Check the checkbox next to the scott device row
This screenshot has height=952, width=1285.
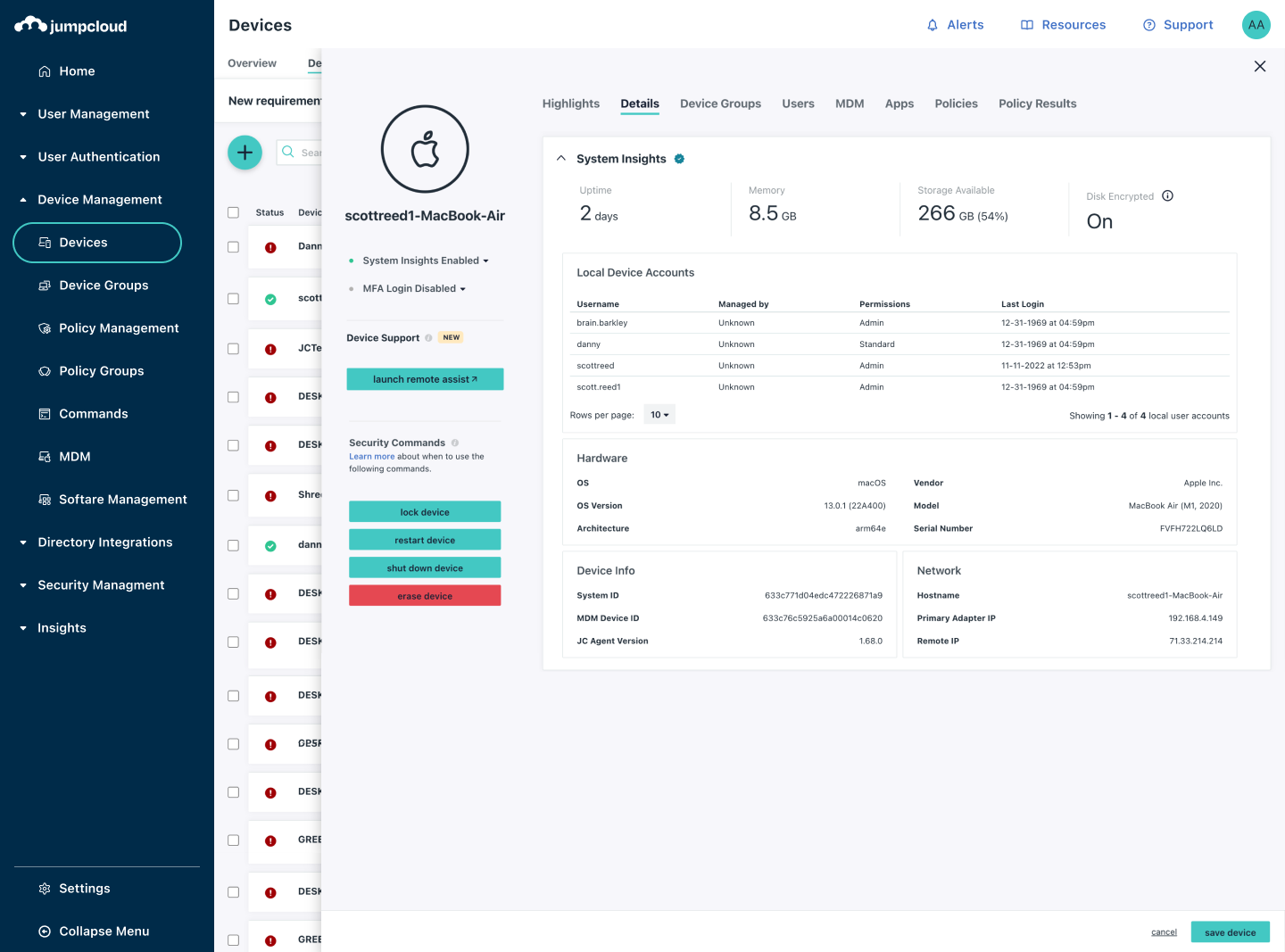[x=233, y=299]
